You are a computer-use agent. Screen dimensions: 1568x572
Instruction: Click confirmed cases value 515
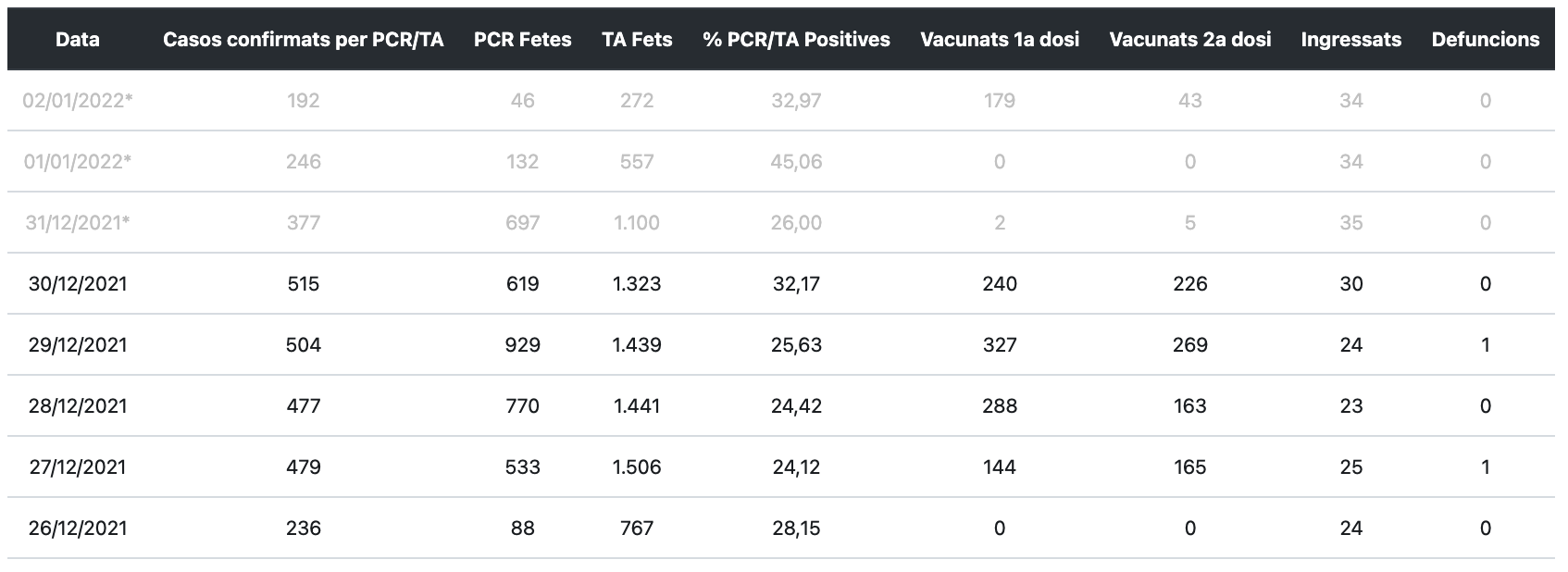click(304, 283)
